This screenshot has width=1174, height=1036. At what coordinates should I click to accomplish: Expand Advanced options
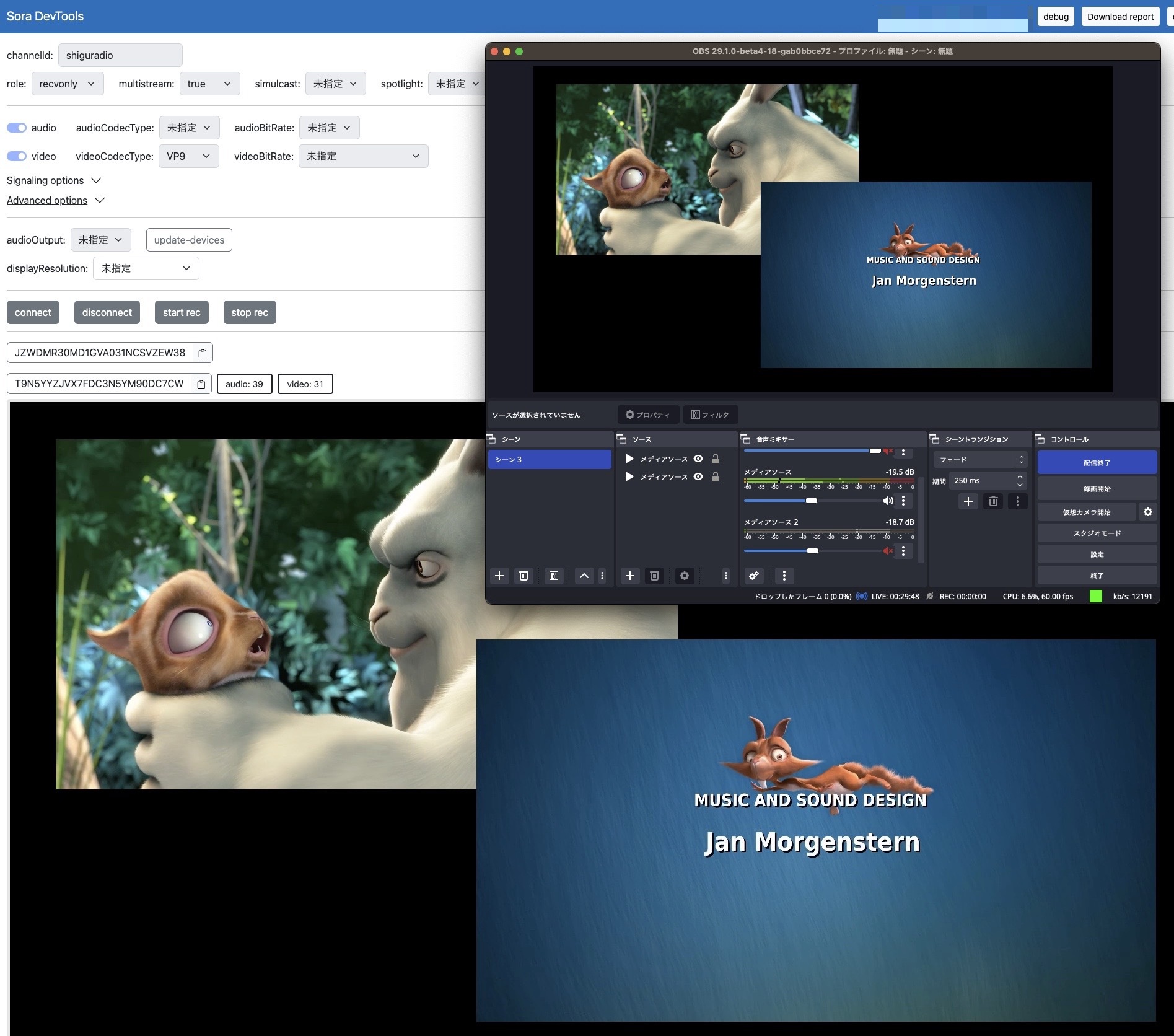pyautogui.click(x=56, y=200)
